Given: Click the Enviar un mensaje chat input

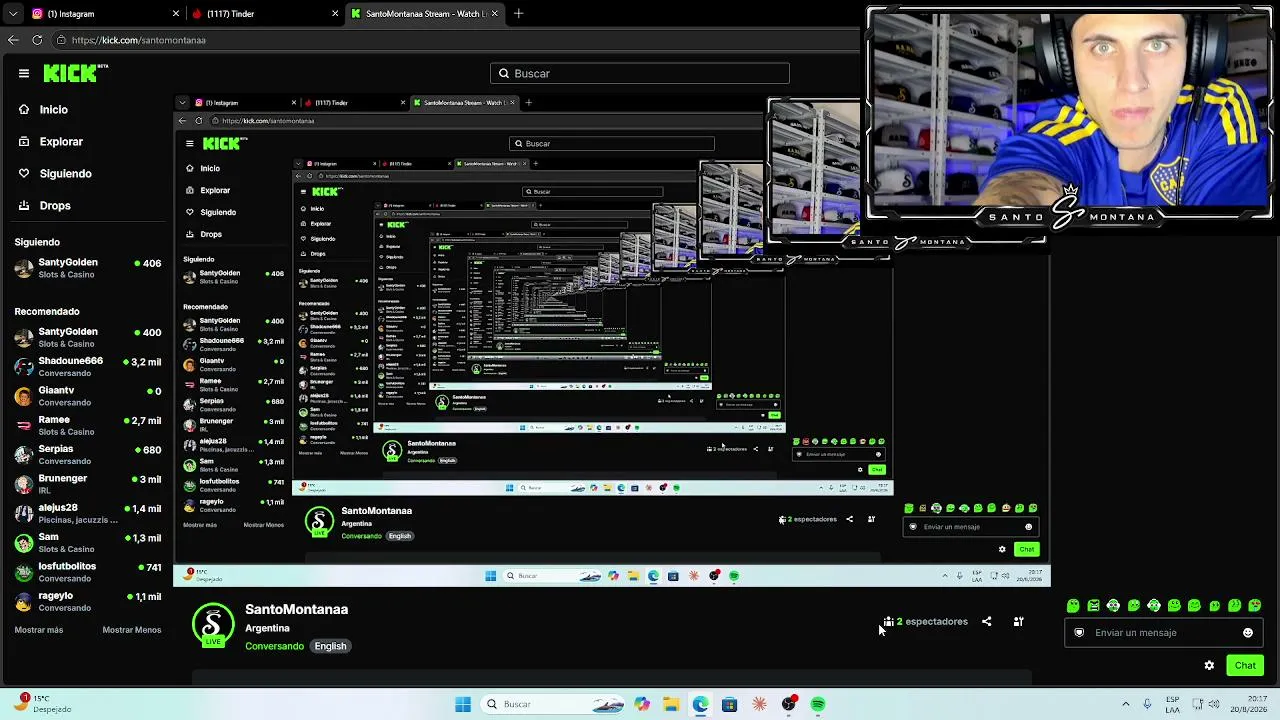Looking at the screenshot, I should (1164, 633).
